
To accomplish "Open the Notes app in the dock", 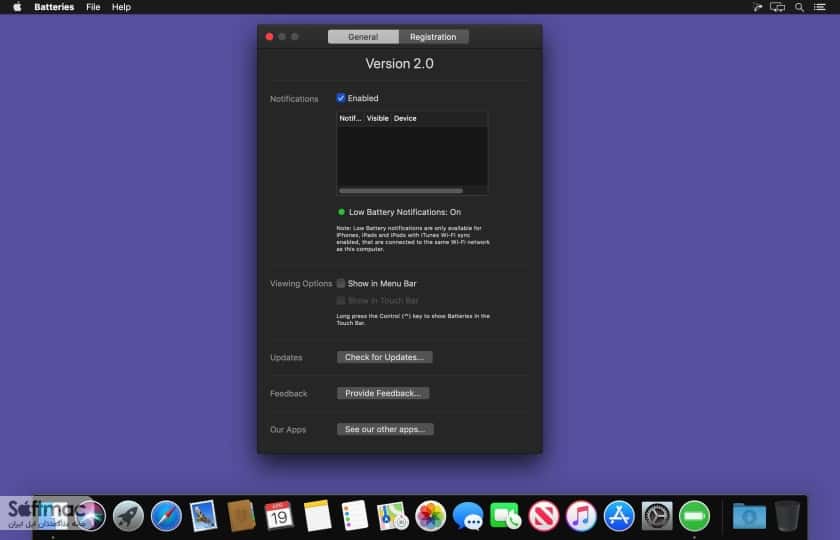I will coord(317,516).
